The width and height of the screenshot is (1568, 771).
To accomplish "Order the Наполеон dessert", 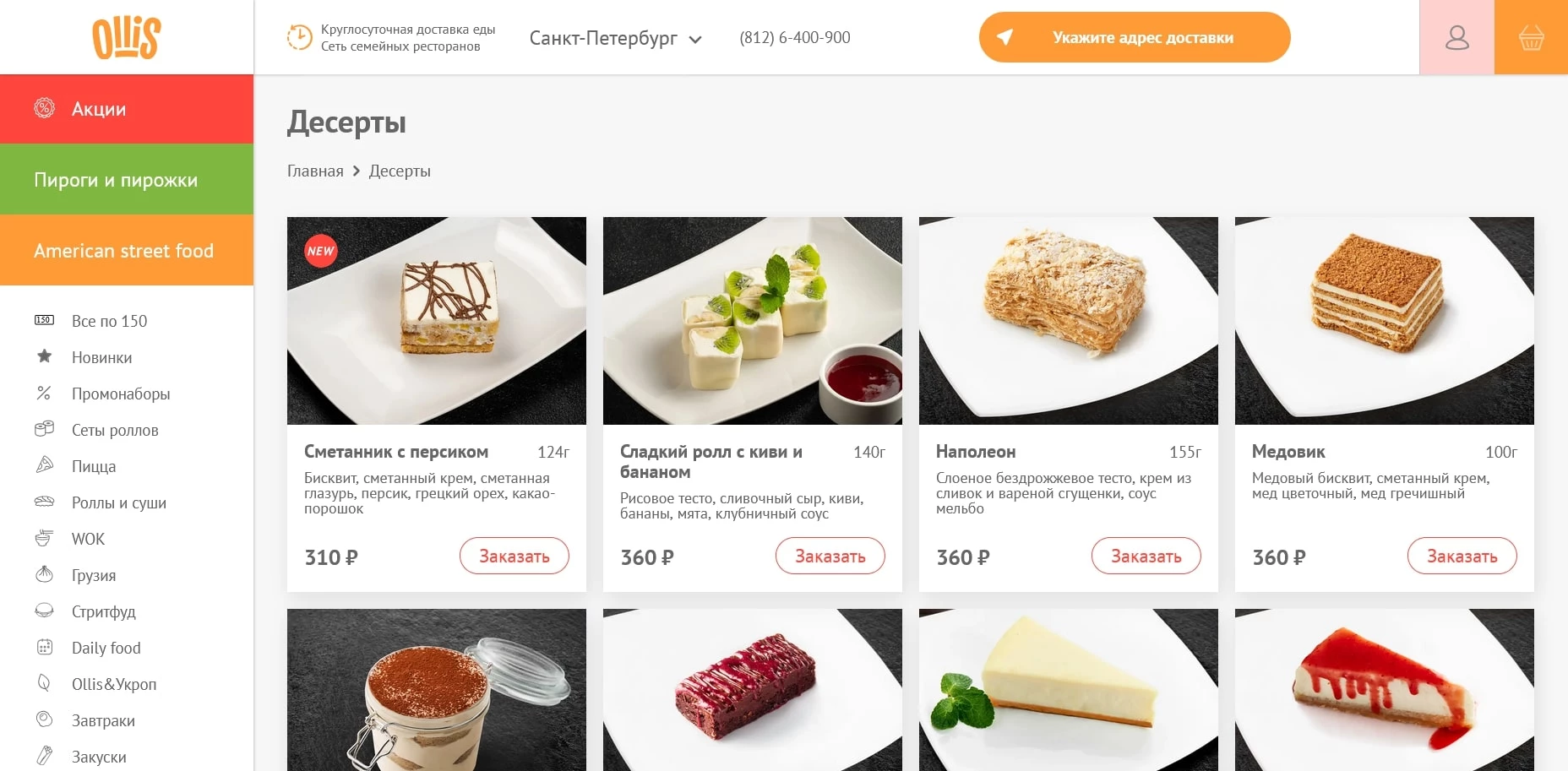I will pos(1146,556).
